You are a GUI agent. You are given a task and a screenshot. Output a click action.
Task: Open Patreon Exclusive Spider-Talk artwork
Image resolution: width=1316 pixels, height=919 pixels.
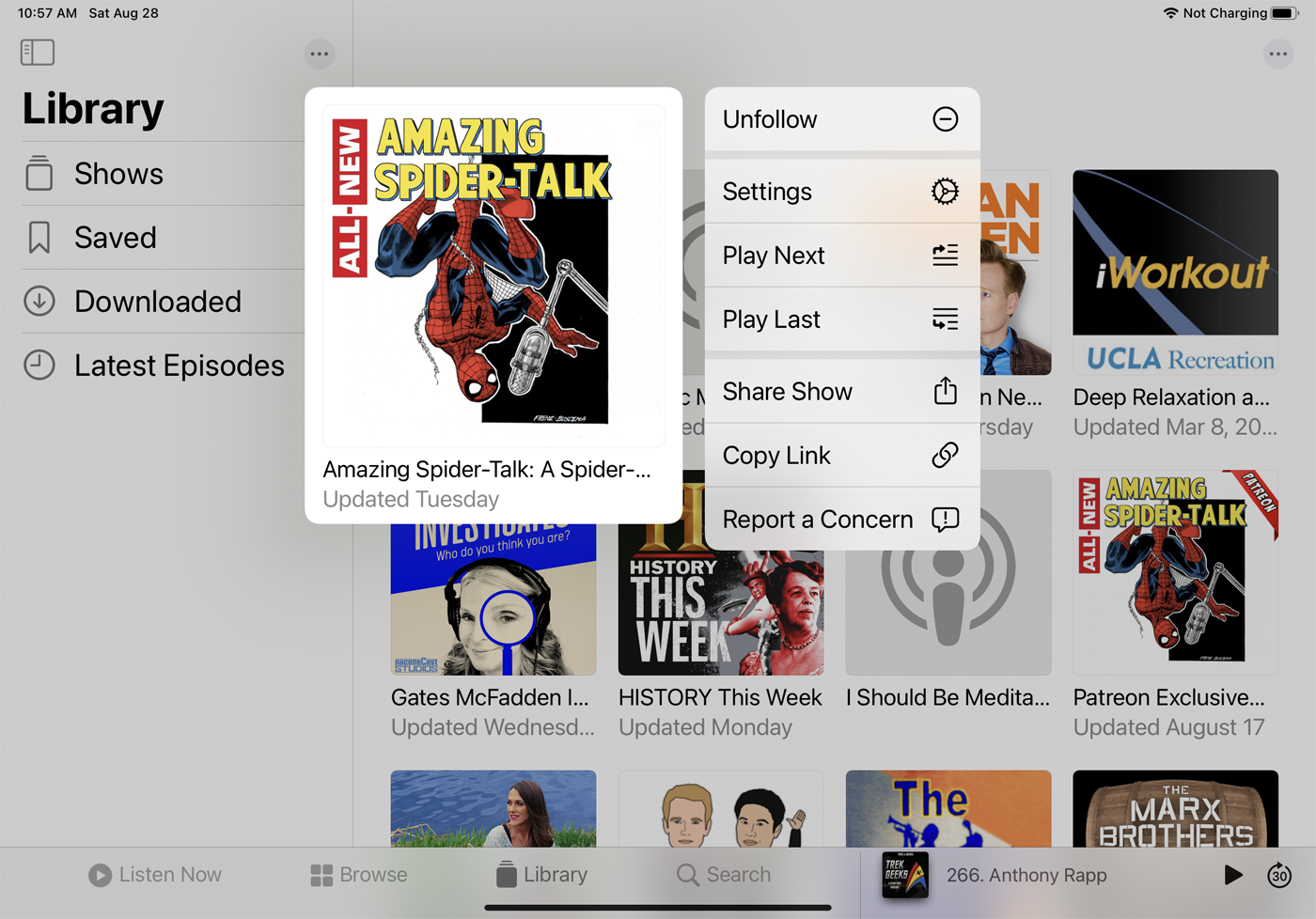[x=1175, y=572]
